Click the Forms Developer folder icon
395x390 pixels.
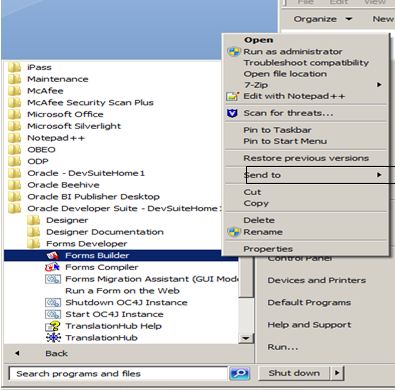(x=33, y=244)
